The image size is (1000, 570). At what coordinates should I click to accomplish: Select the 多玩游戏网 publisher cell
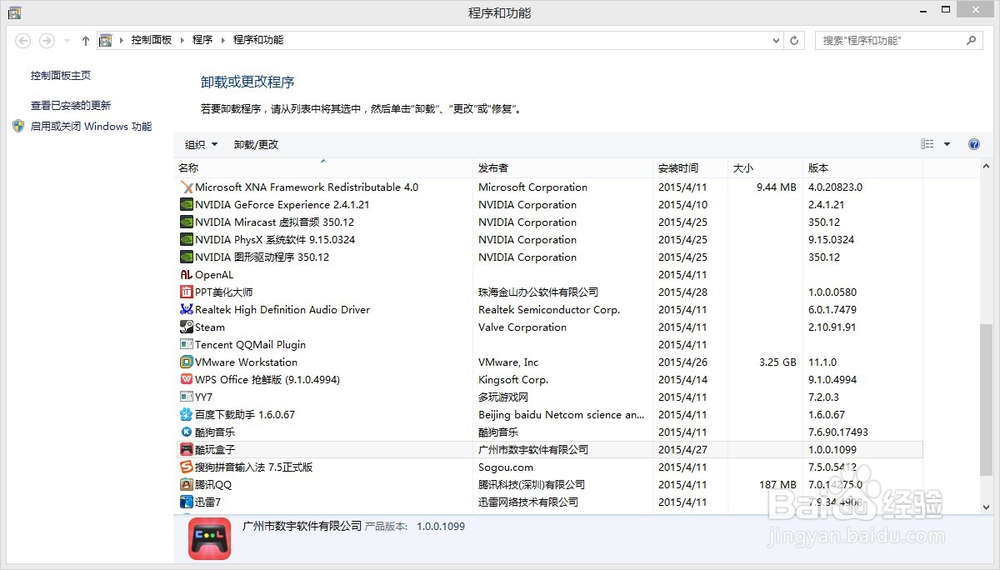(x=503, y=397)
